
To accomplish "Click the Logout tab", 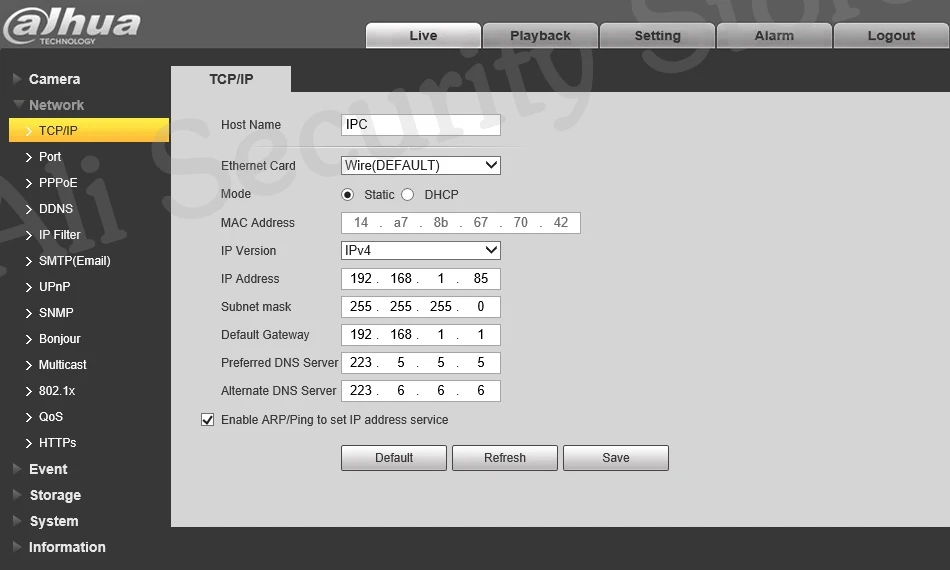I will click(x=891, y=36).
